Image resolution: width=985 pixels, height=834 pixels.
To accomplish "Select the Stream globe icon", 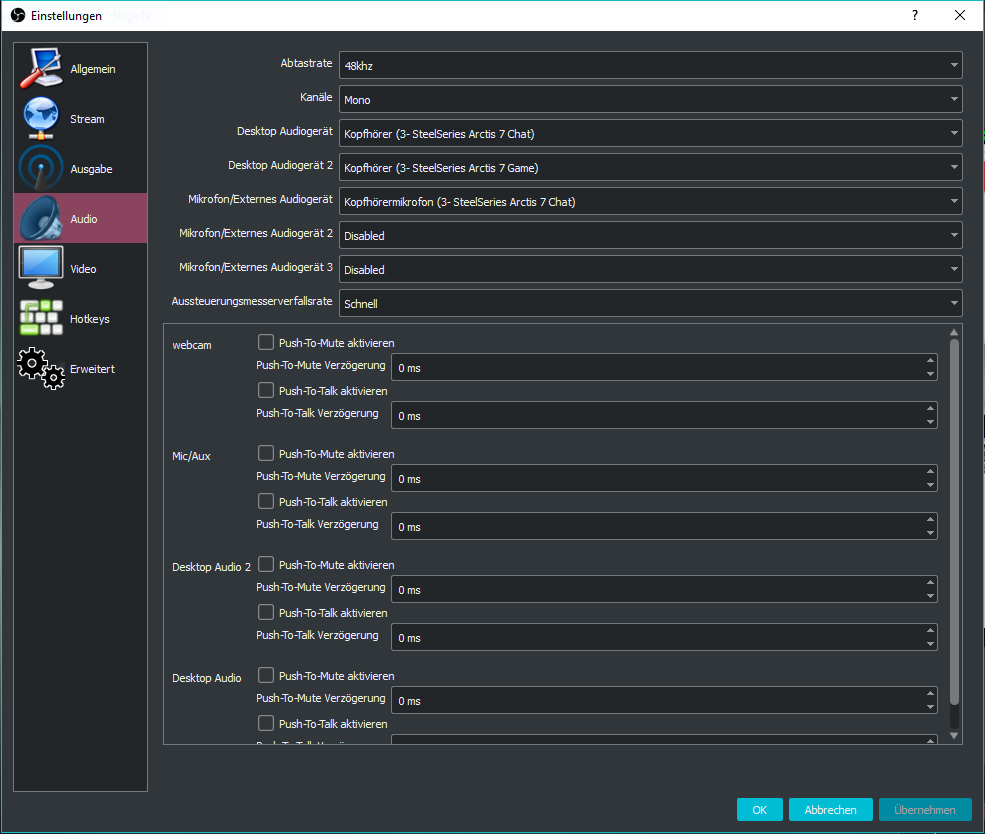I will click(41, 118).
